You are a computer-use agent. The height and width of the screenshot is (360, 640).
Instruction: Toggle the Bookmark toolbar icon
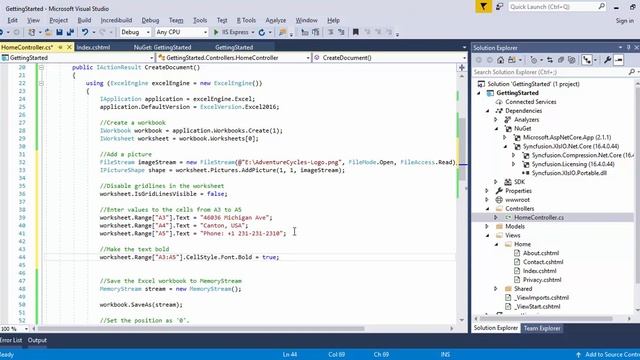pyautogui.click(x=356, y=32)
